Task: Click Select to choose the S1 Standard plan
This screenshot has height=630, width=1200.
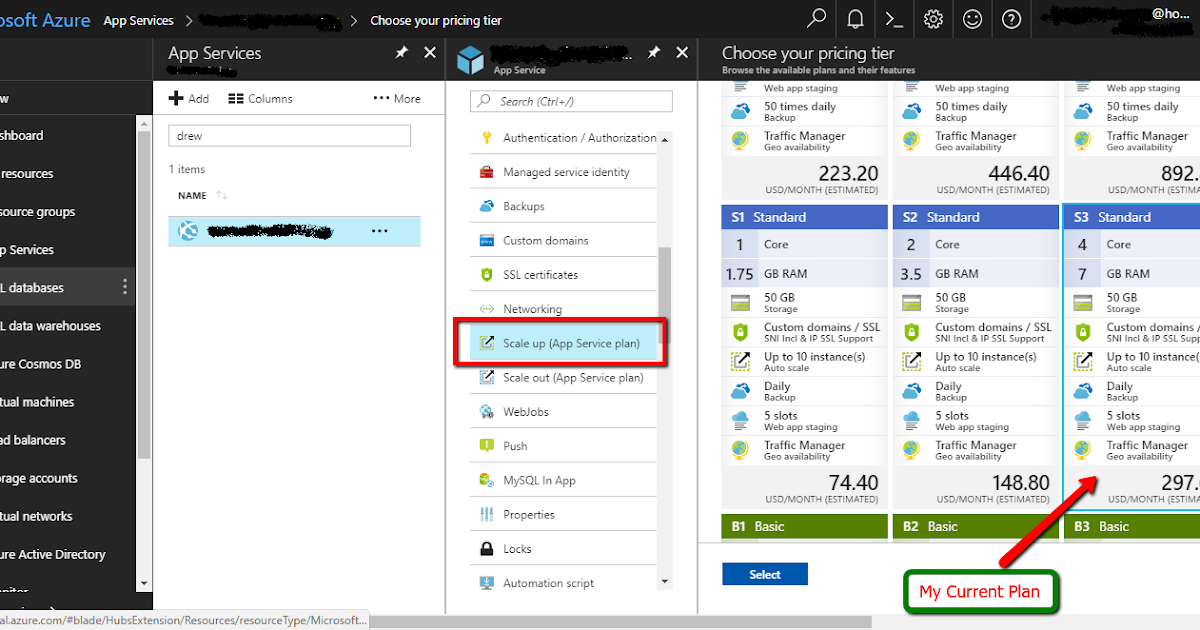Action: point(764,574)
